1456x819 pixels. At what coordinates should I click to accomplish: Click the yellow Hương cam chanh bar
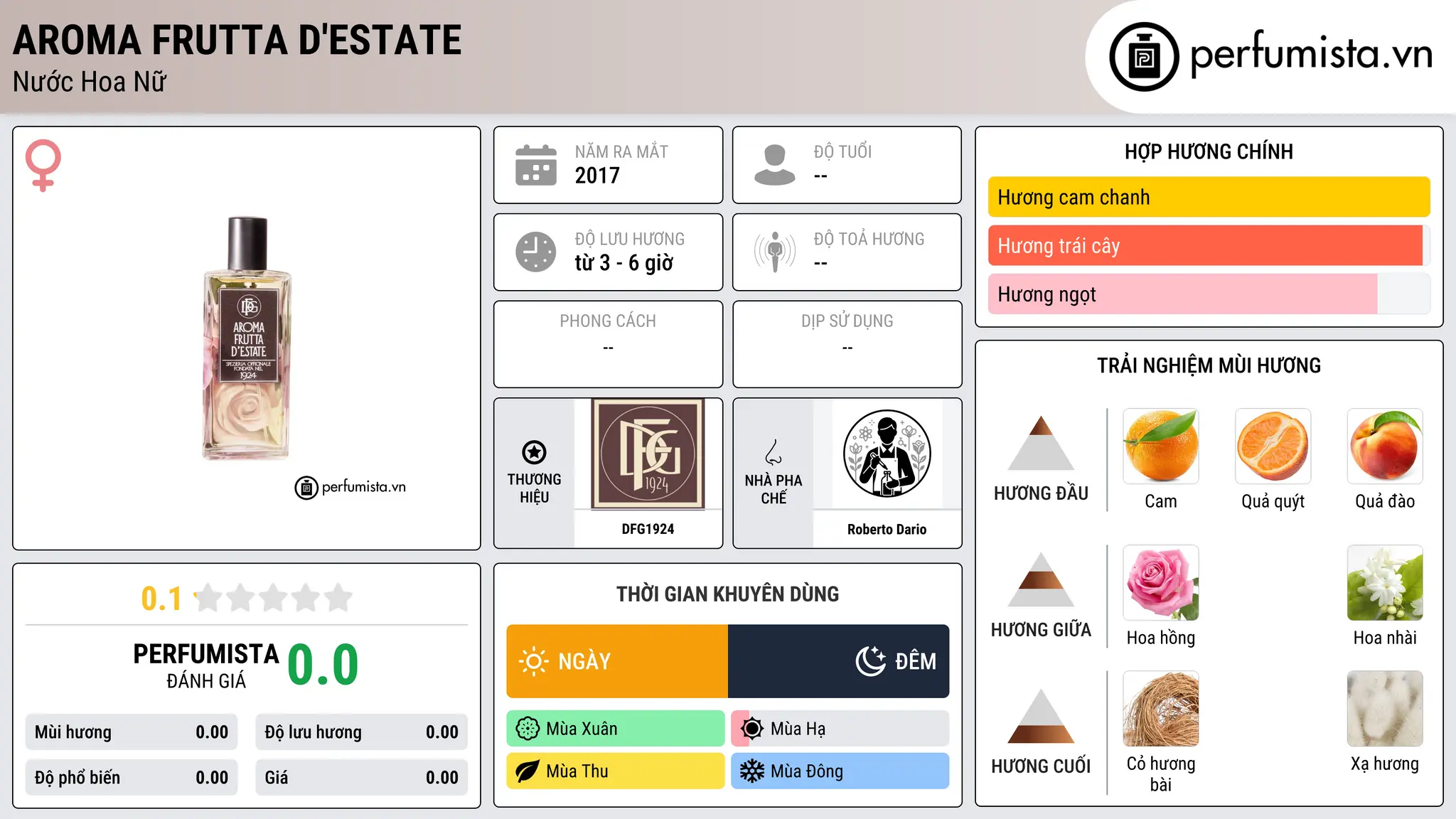tap(1209, 197)
